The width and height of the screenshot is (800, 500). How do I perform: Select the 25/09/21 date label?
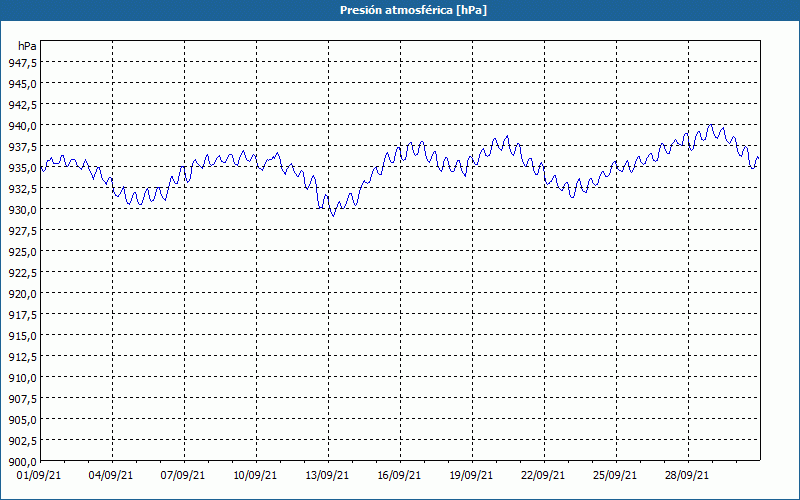(615, 475)
